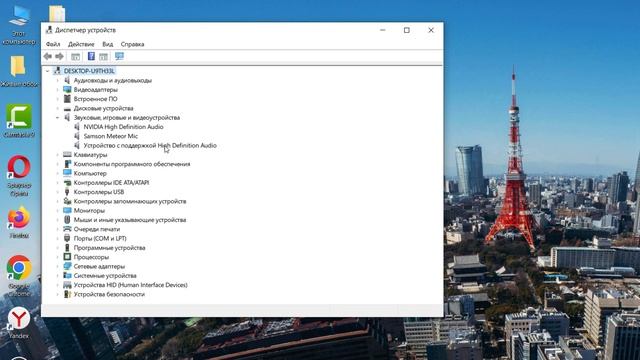Click the Контроллеры IDE ATA/ATAPI icon
The height and width of the screenshot is (360, 640).
tap(67, 182)
